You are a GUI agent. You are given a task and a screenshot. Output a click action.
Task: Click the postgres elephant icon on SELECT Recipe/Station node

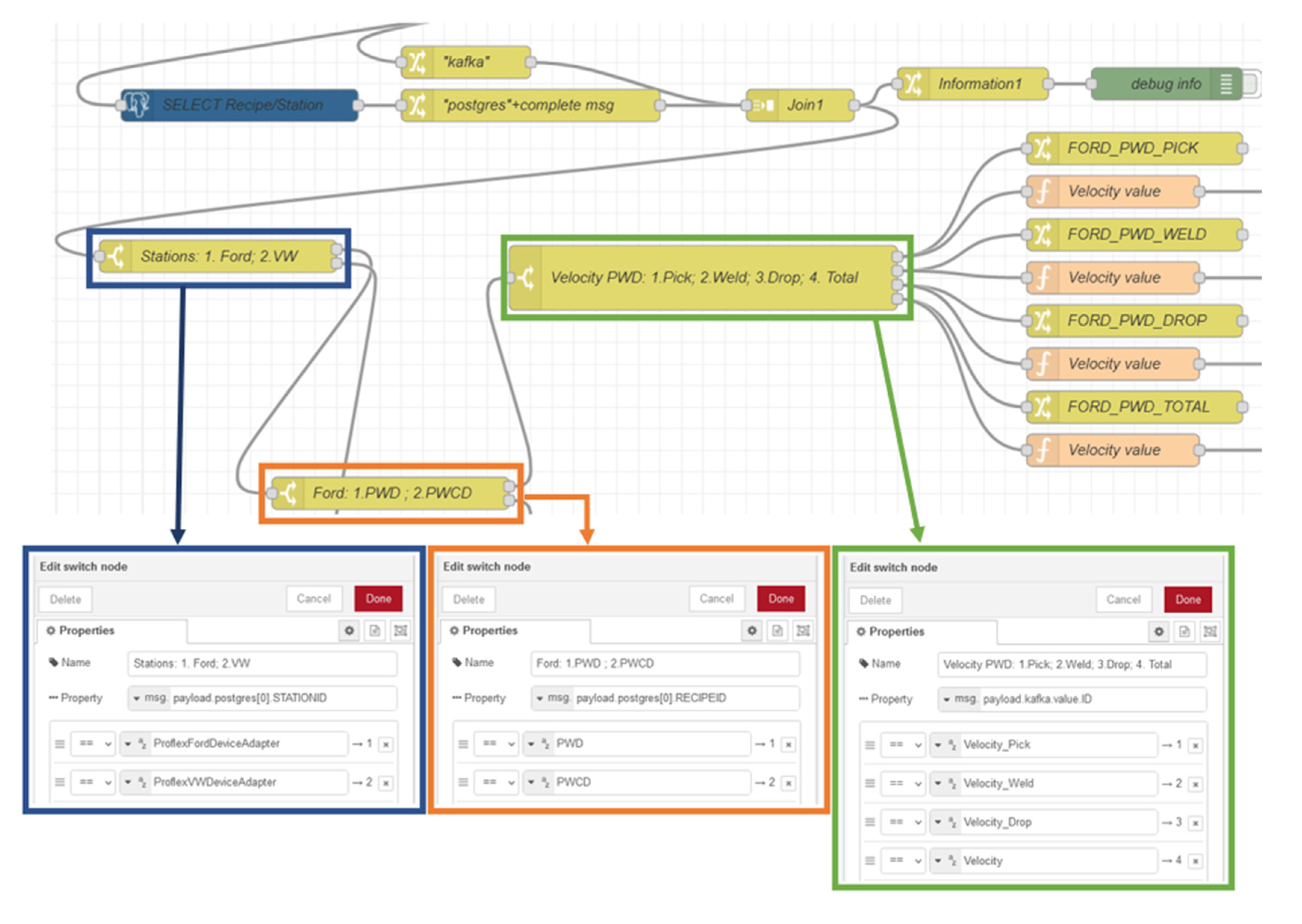point(137,105)
